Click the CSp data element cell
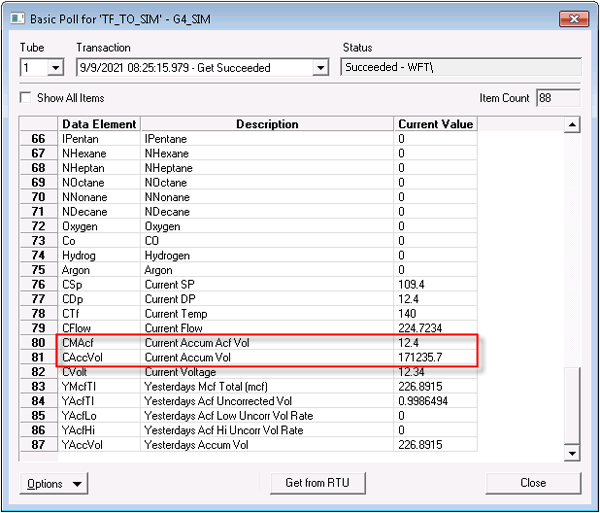 99,284
